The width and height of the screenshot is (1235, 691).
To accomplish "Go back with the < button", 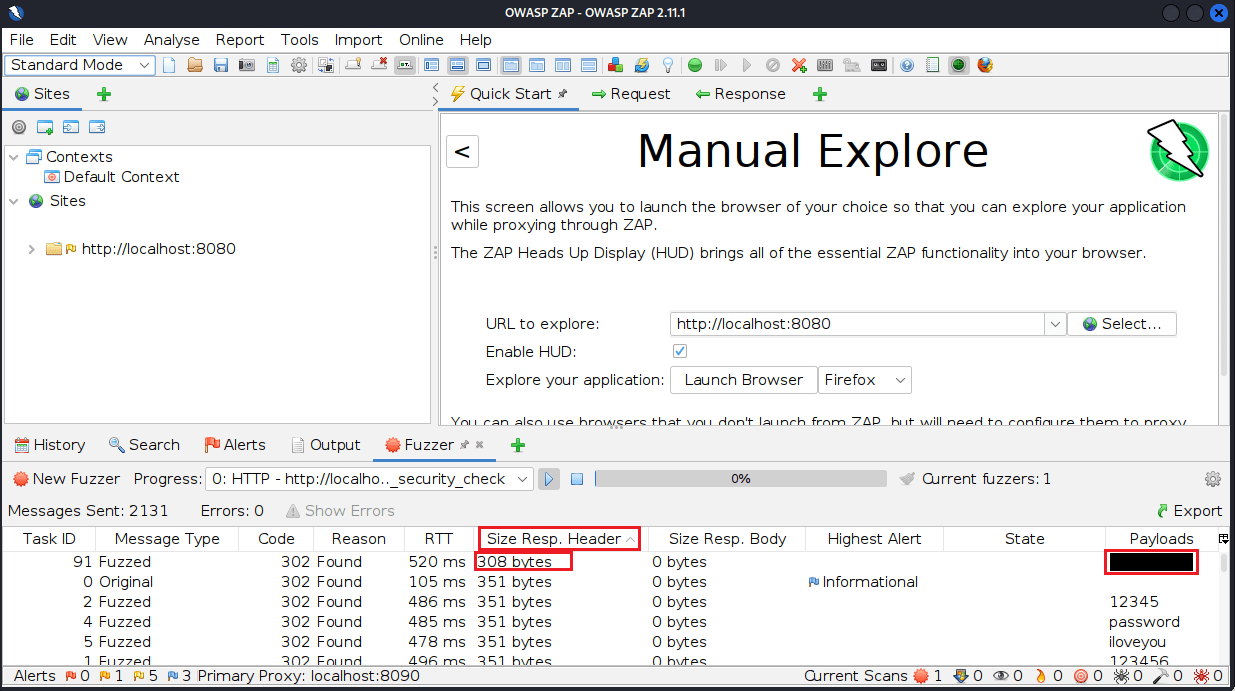I will [462, 151].
